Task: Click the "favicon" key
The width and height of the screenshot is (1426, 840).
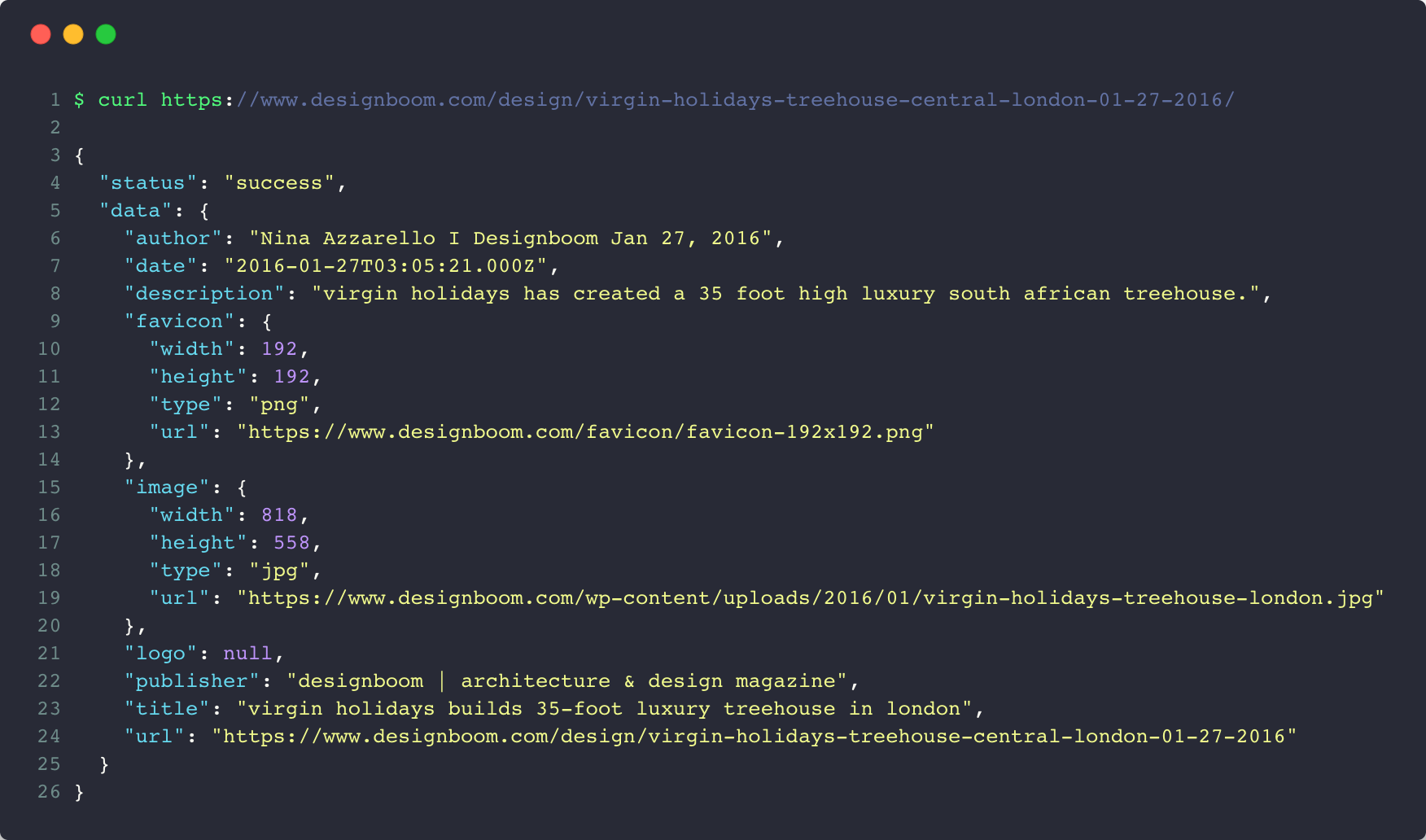Action: point(179,322)
